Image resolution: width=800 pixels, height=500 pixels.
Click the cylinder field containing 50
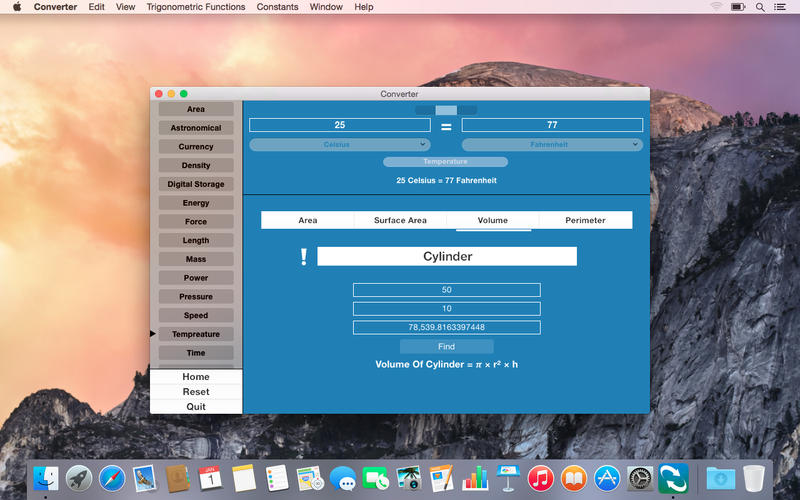pos(446,290)
